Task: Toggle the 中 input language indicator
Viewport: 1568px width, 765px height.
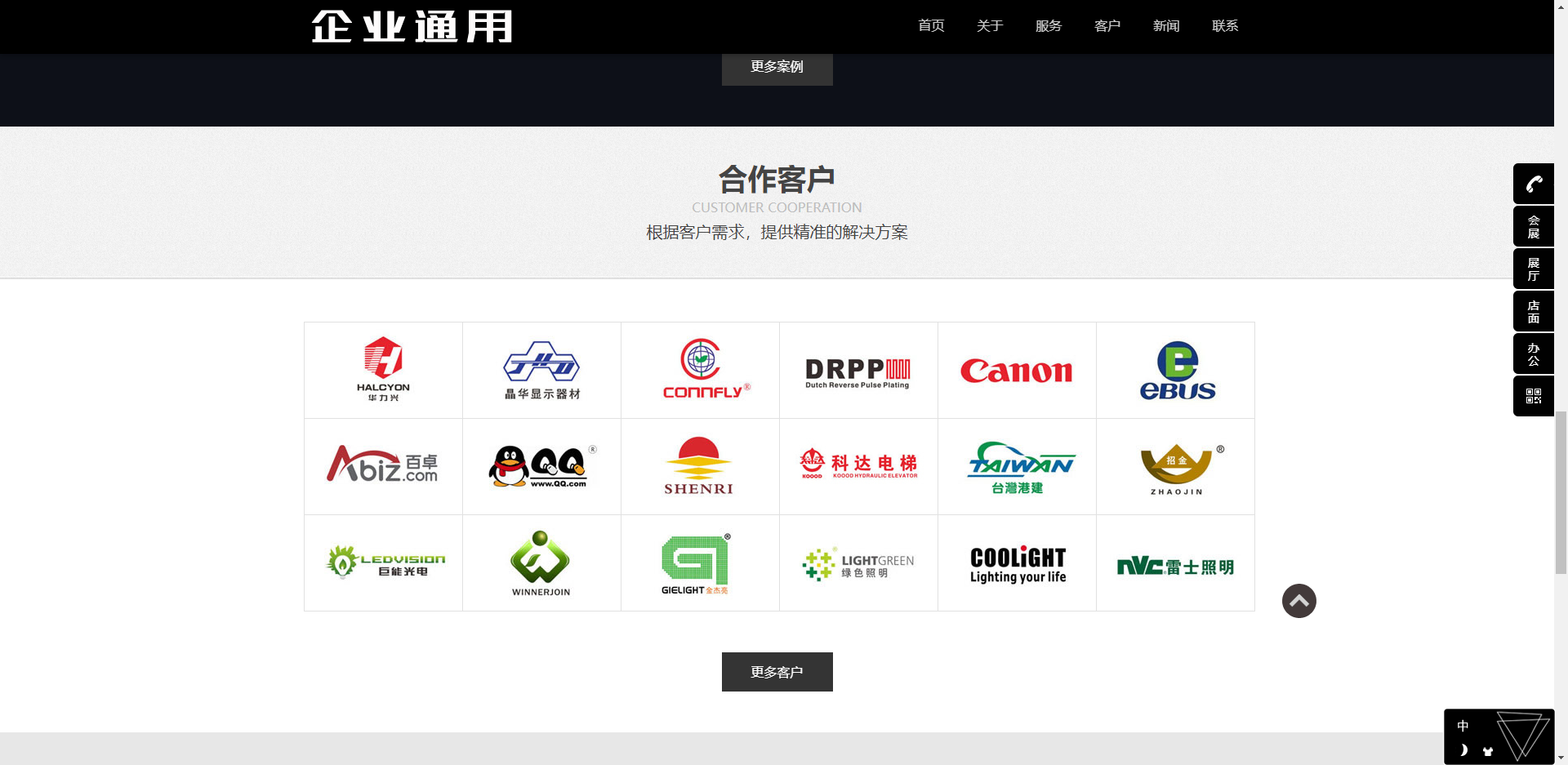Action: tap(1463, 726)
